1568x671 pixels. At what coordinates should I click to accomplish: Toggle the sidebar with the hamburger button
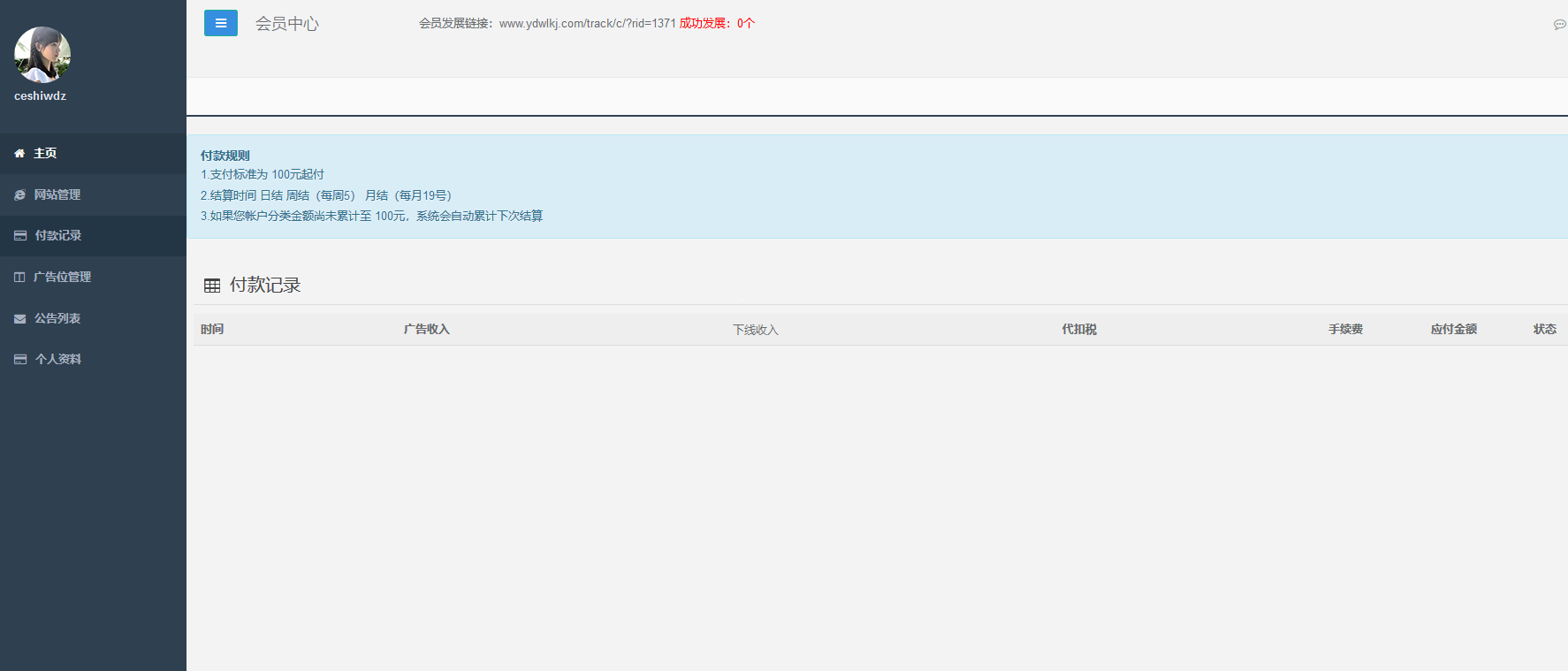point(220,23)
